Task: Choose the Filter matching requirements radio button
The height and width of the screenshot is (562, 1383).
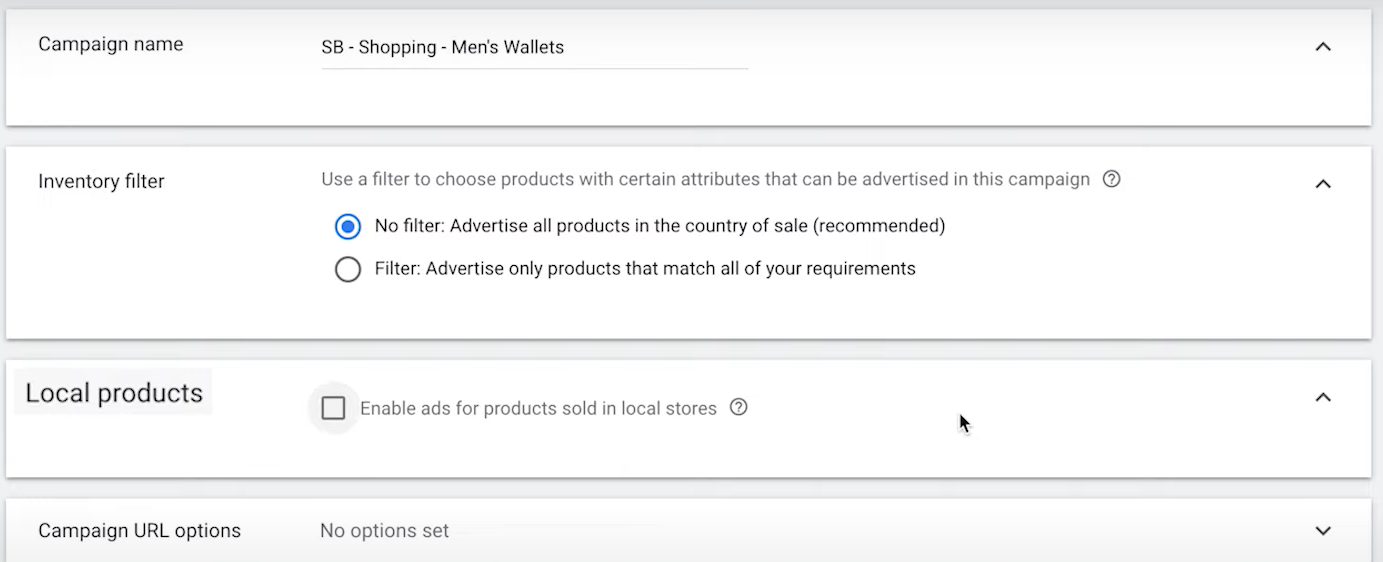Action: (348, 270)
